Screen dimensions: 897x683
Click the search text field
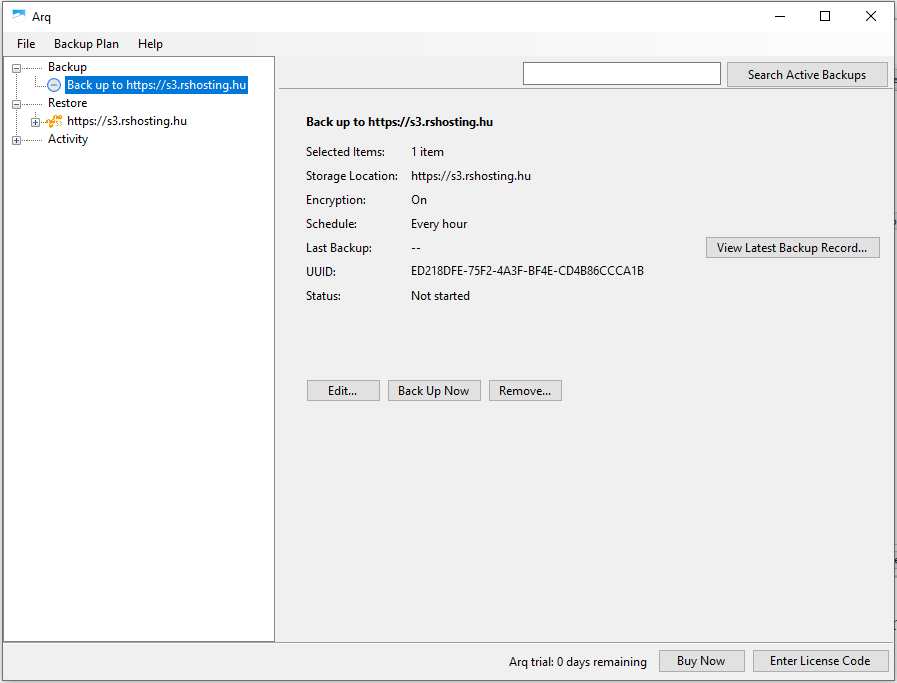click(x=621, y=74)
